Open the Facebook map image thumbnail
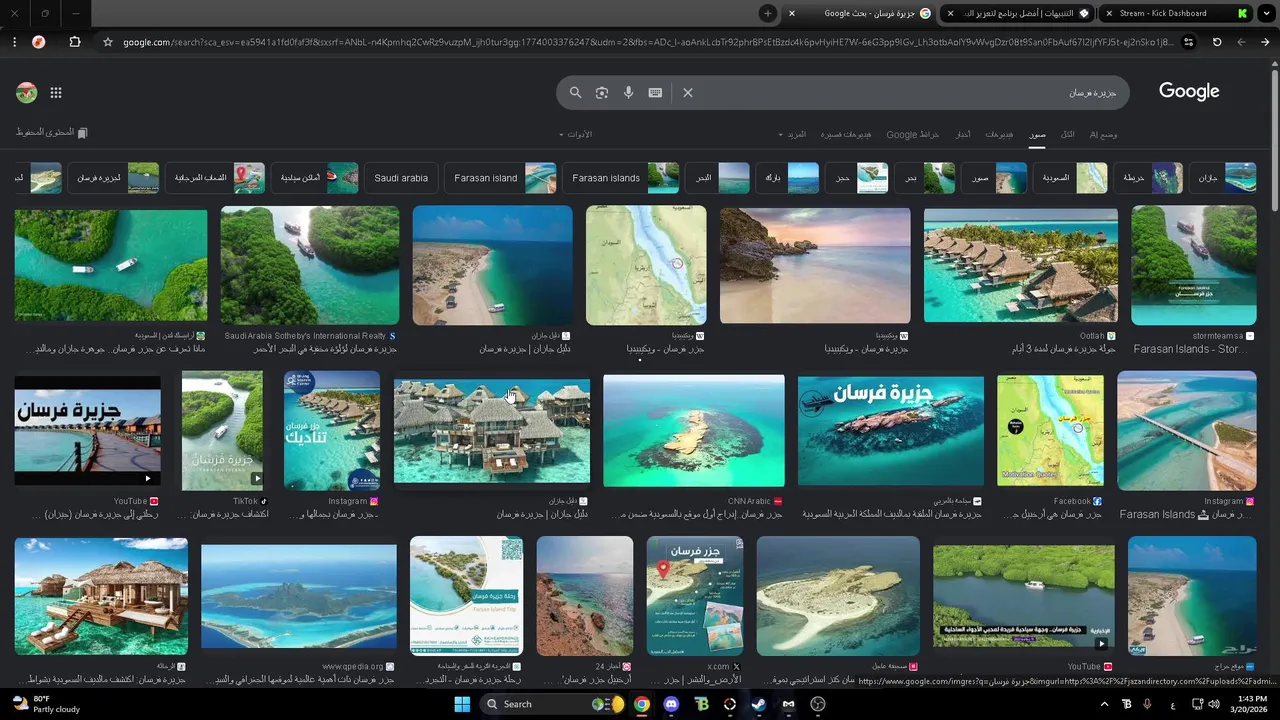 click(1050, 431)
